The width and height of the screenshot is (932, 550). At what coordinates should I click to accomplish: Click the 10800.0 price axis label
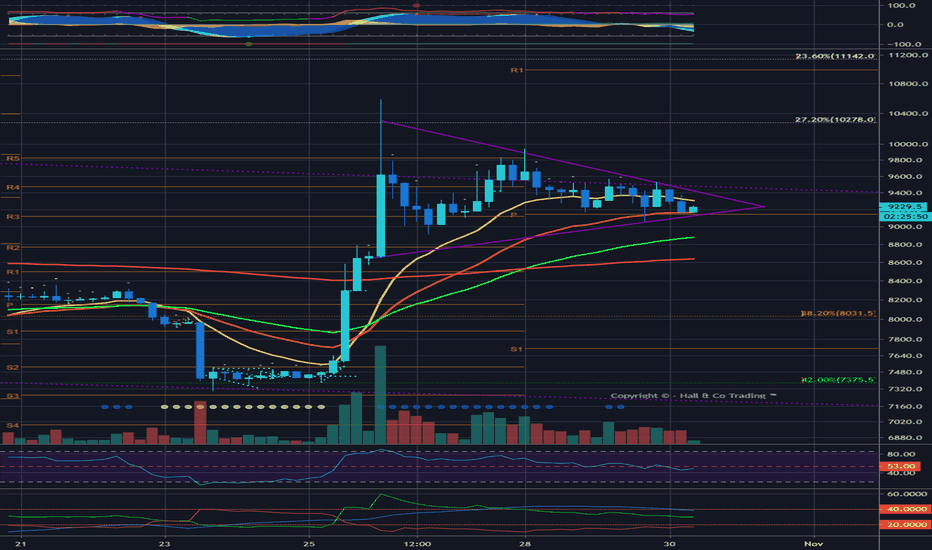click(908, 84)
